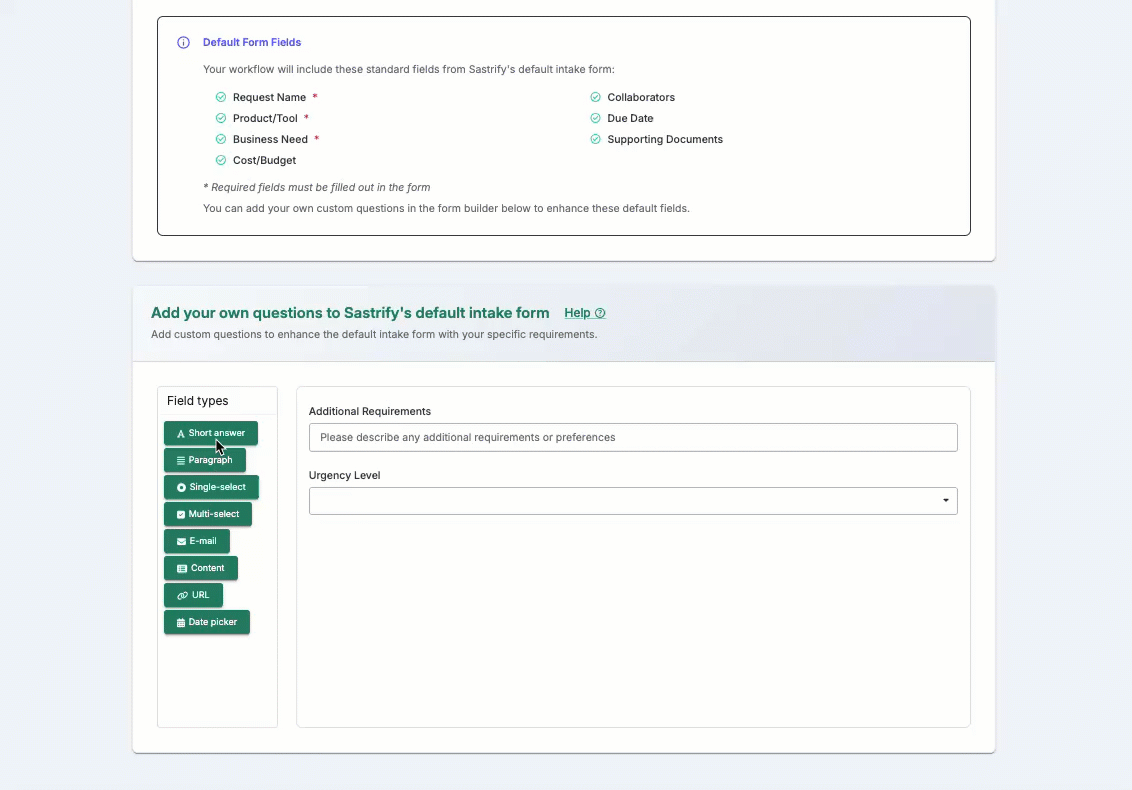Click the Default Form Fields heading
The height and width of the screenshot is (790, 1132).
click(x=252, y=43)
